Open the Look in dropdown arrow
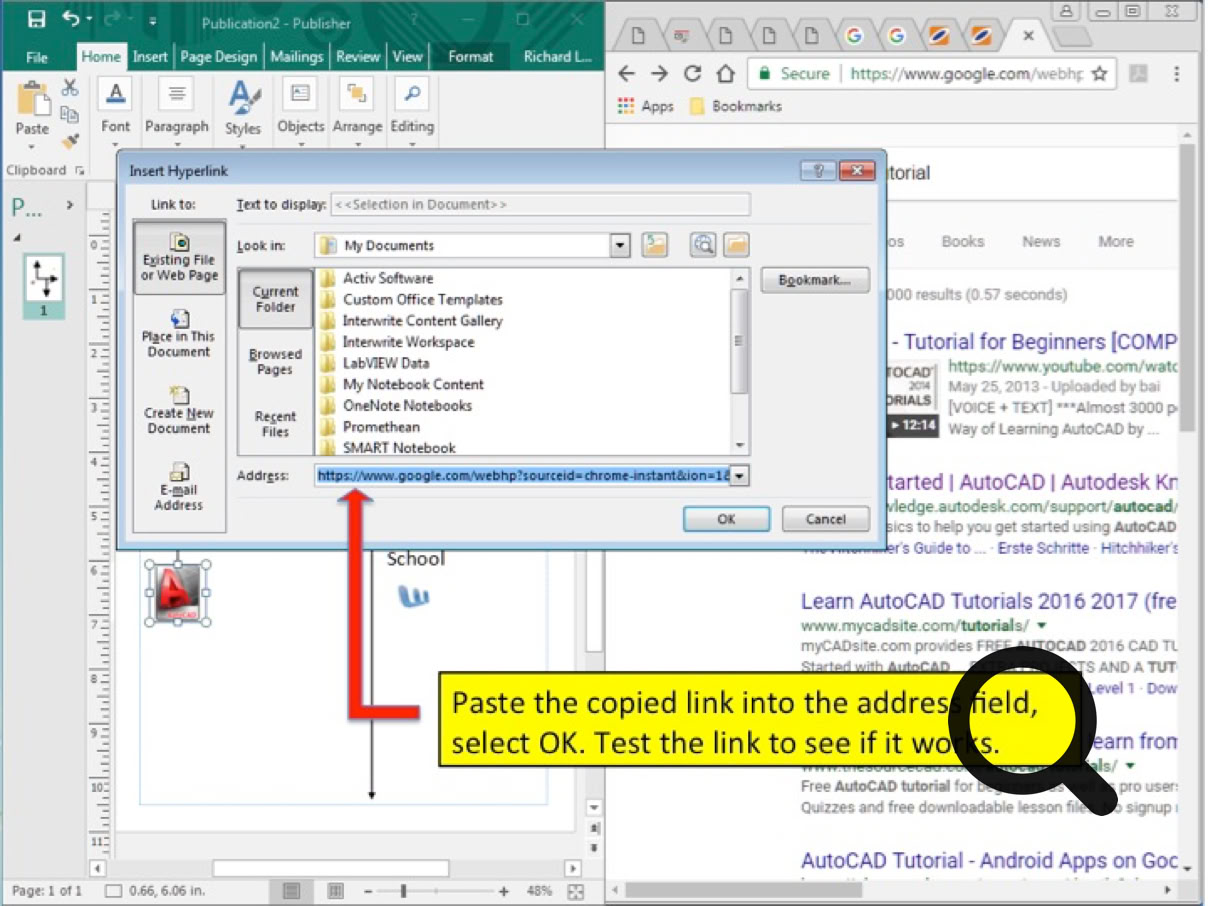Screen dimensions: 1208x906 tap(620, 245)
